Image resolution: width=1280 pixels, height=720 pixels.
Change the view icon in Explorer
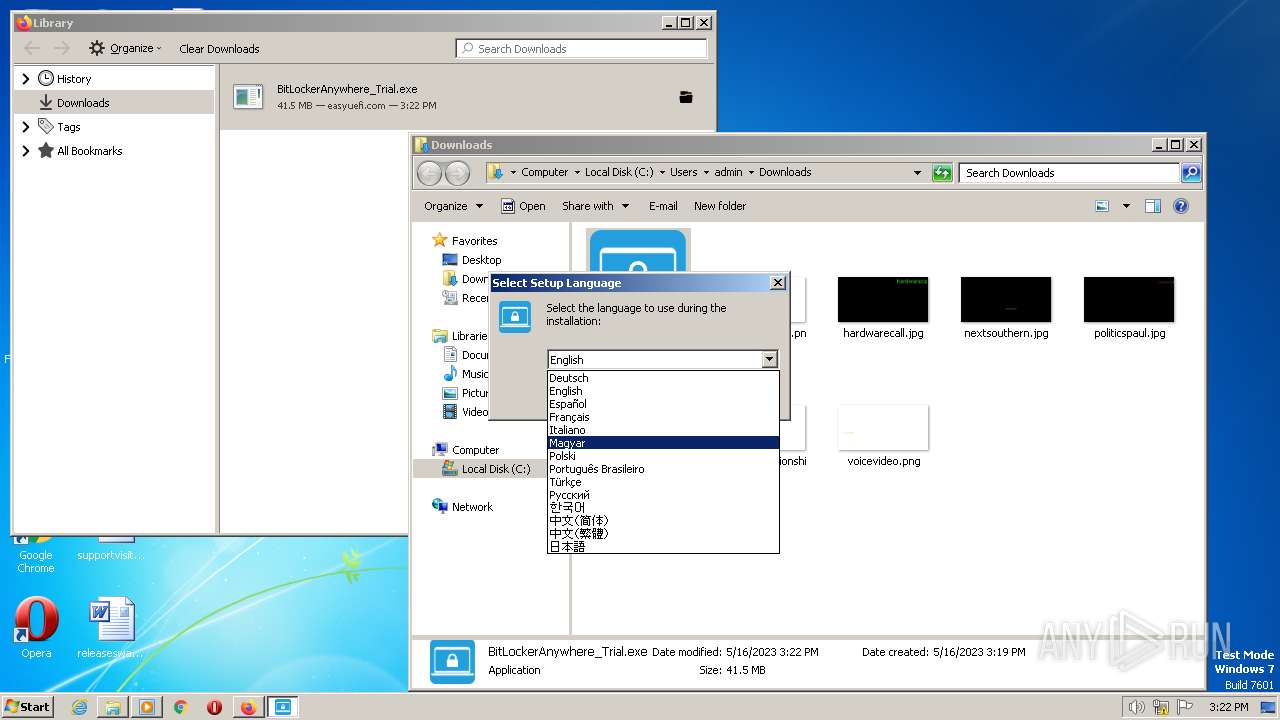tap(1102, 206)
